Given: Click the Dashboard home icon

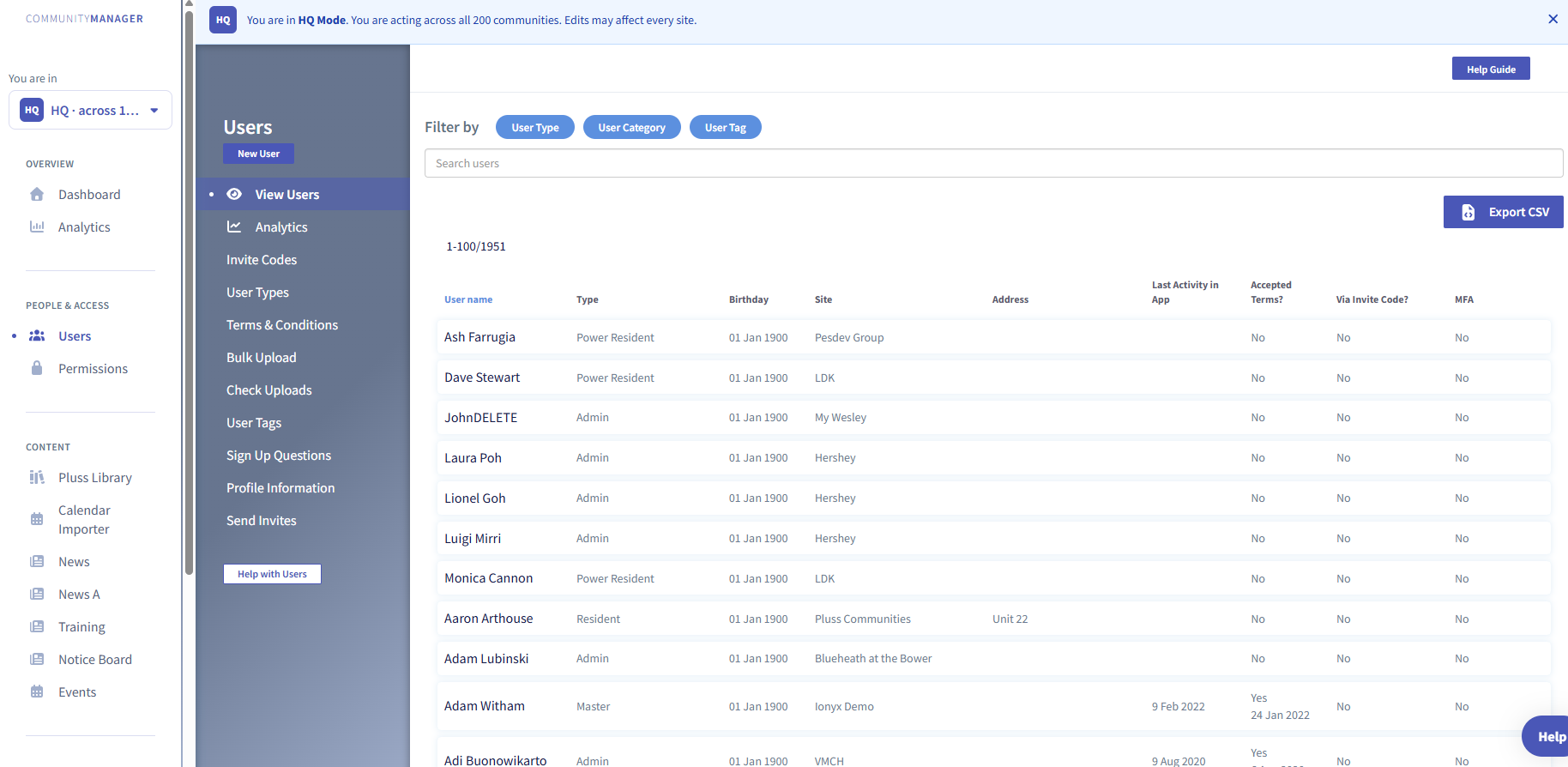Looking at the screenshot, I should [37, 195].
